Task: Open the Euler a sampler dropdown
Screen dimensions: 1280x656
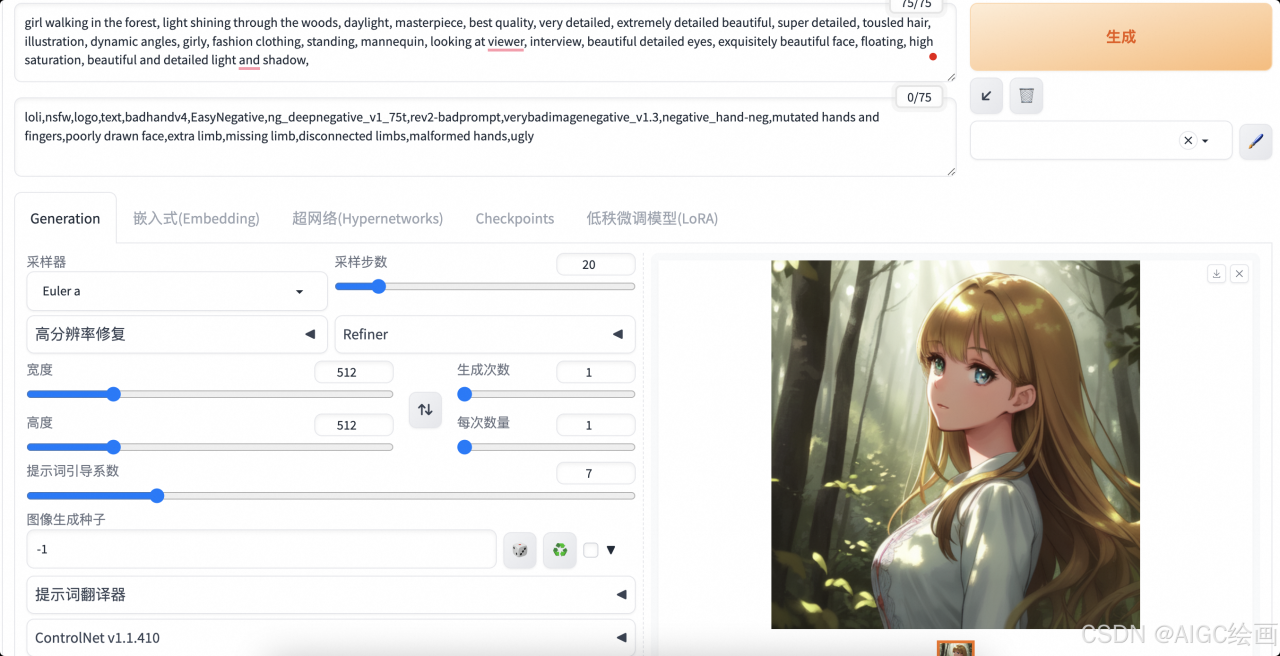Action: pyautogui.click(x=177, y=291)
